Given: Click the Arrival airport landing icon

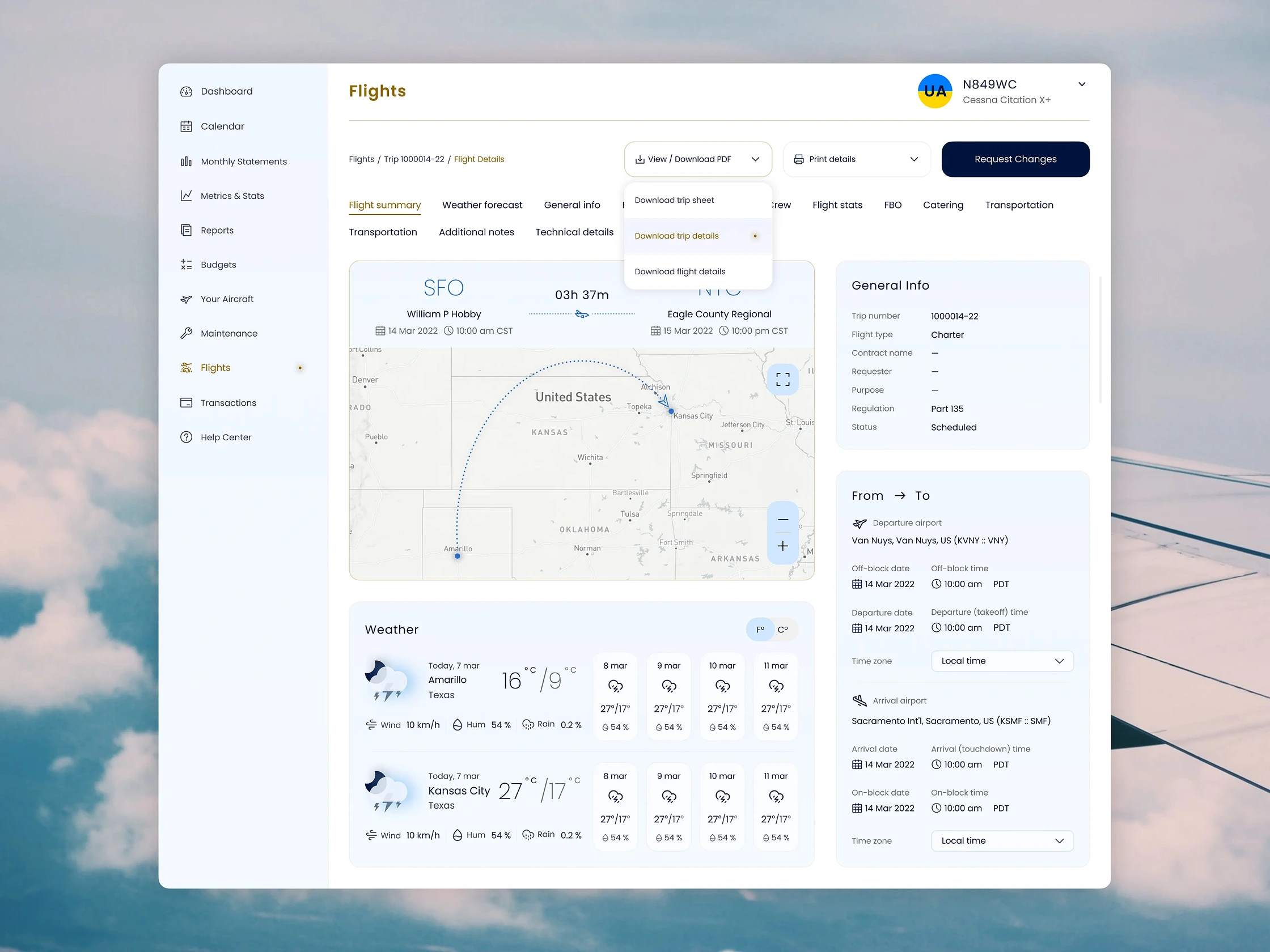Looking at the screenshot, I should [859, 700].
